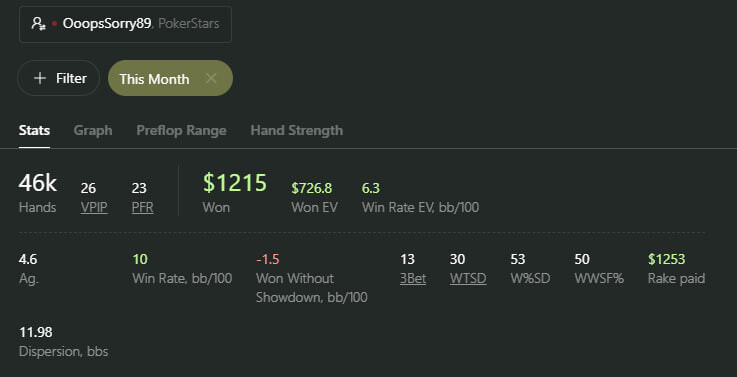Screen dimensions: 737x377
Task: Click the 46k Hands count
Action: click(x=38, y=182)
